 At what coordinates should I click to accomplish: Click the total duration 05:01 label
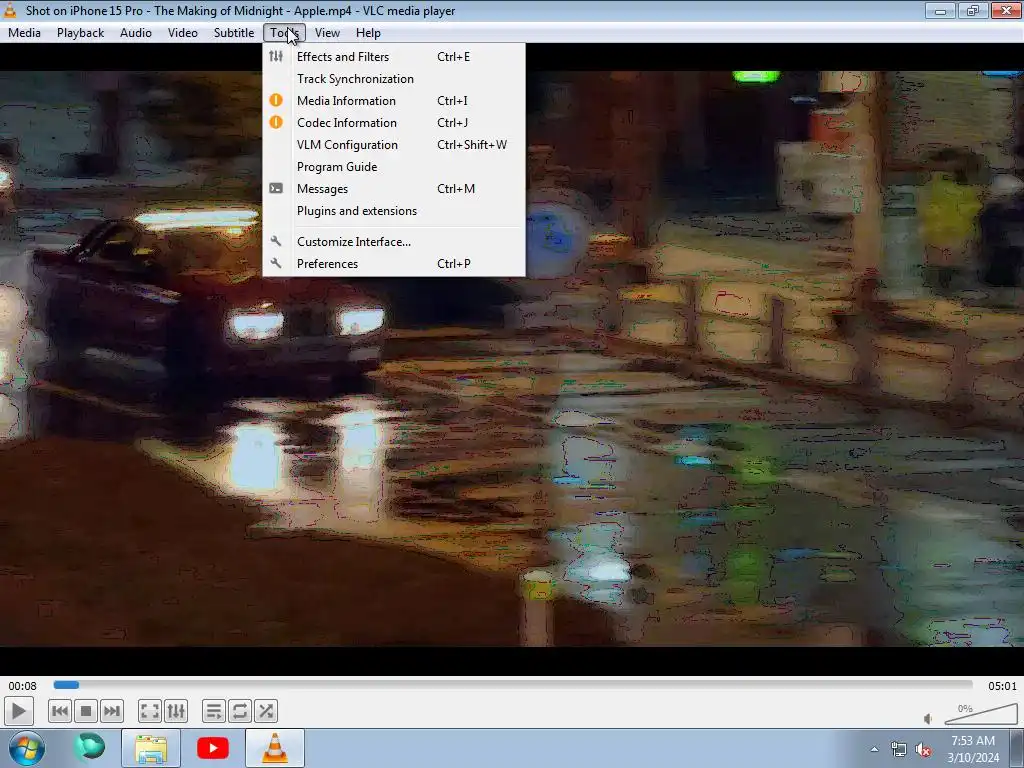click(x=1002, y=686)
